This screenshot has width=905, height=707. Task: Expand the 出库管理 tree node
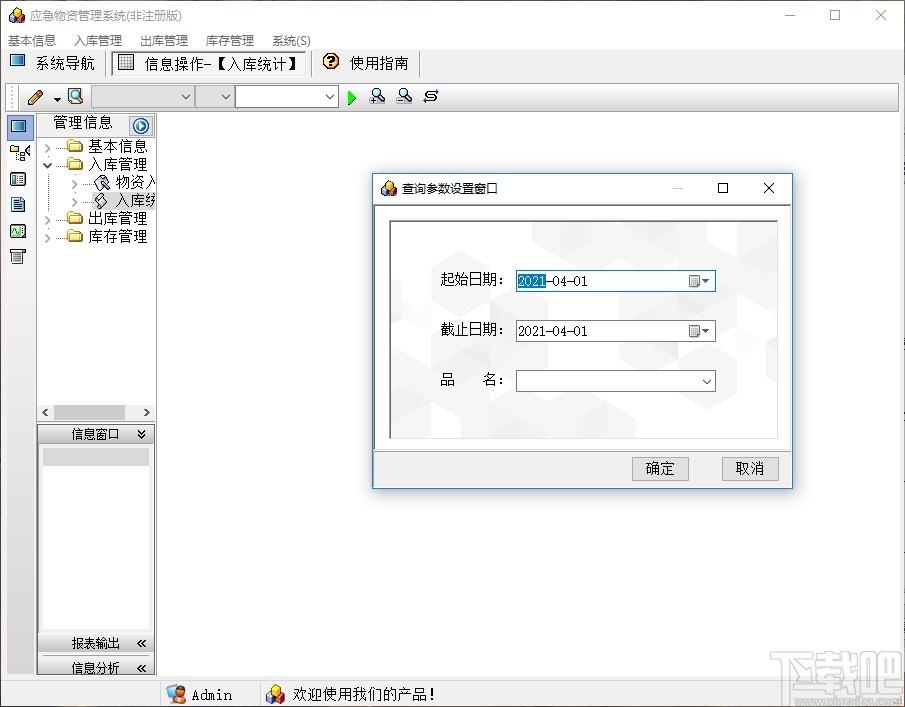point(47,220)
